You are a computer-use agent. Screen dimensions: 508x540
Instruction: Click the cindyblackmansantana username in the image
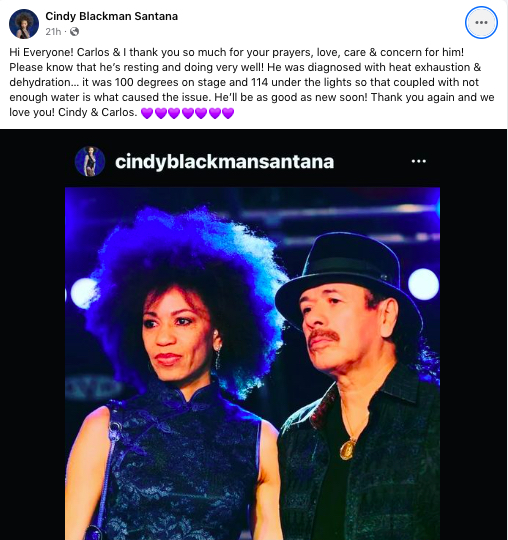[225, 162]
